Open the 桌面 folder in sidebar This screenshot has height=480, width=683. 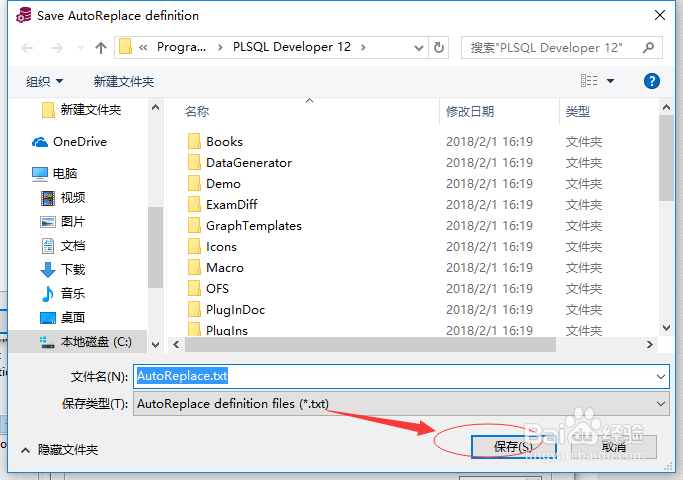pos(63,318)
